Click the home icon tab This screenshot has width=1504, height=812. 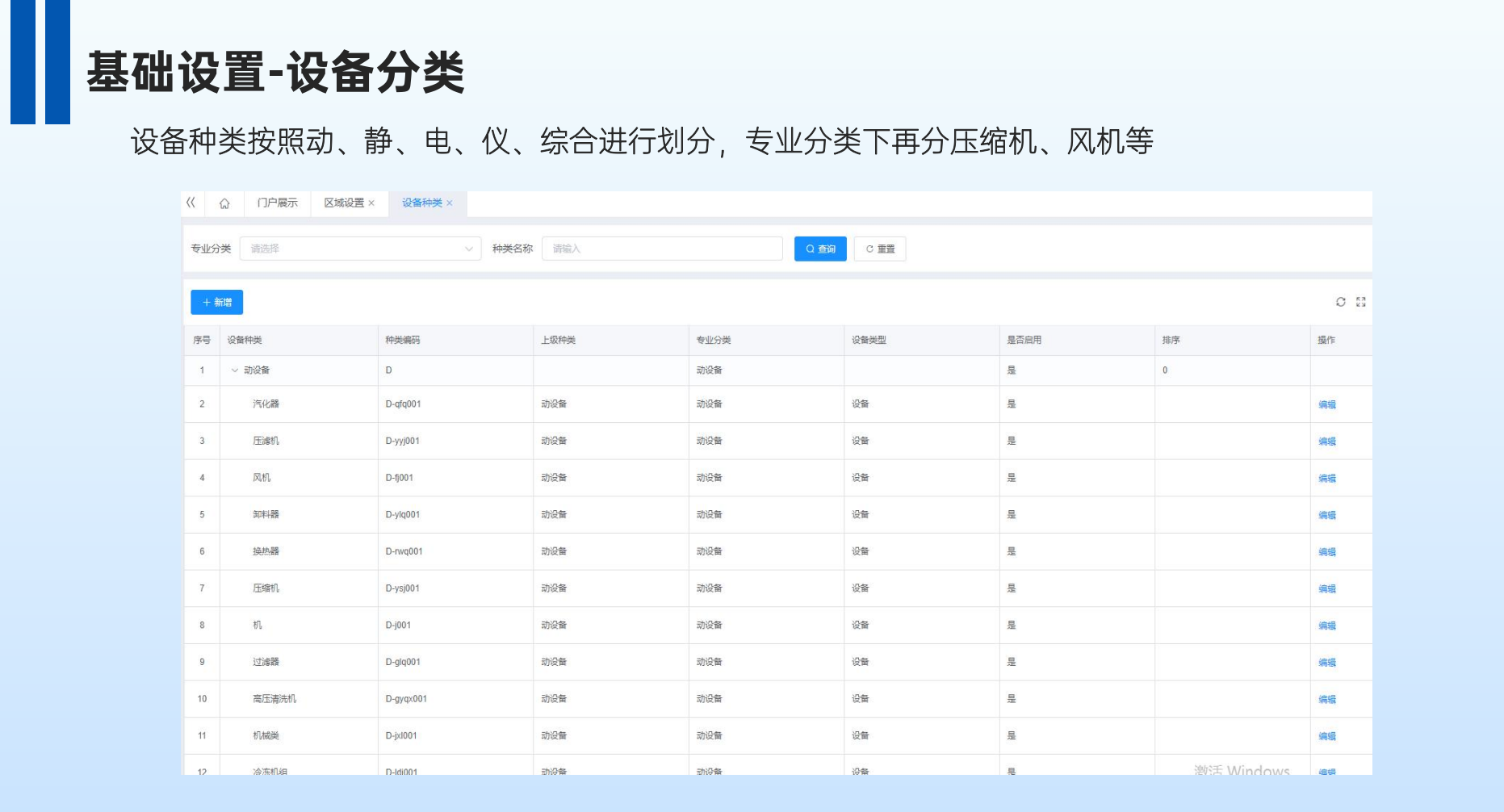coord(224,203)
